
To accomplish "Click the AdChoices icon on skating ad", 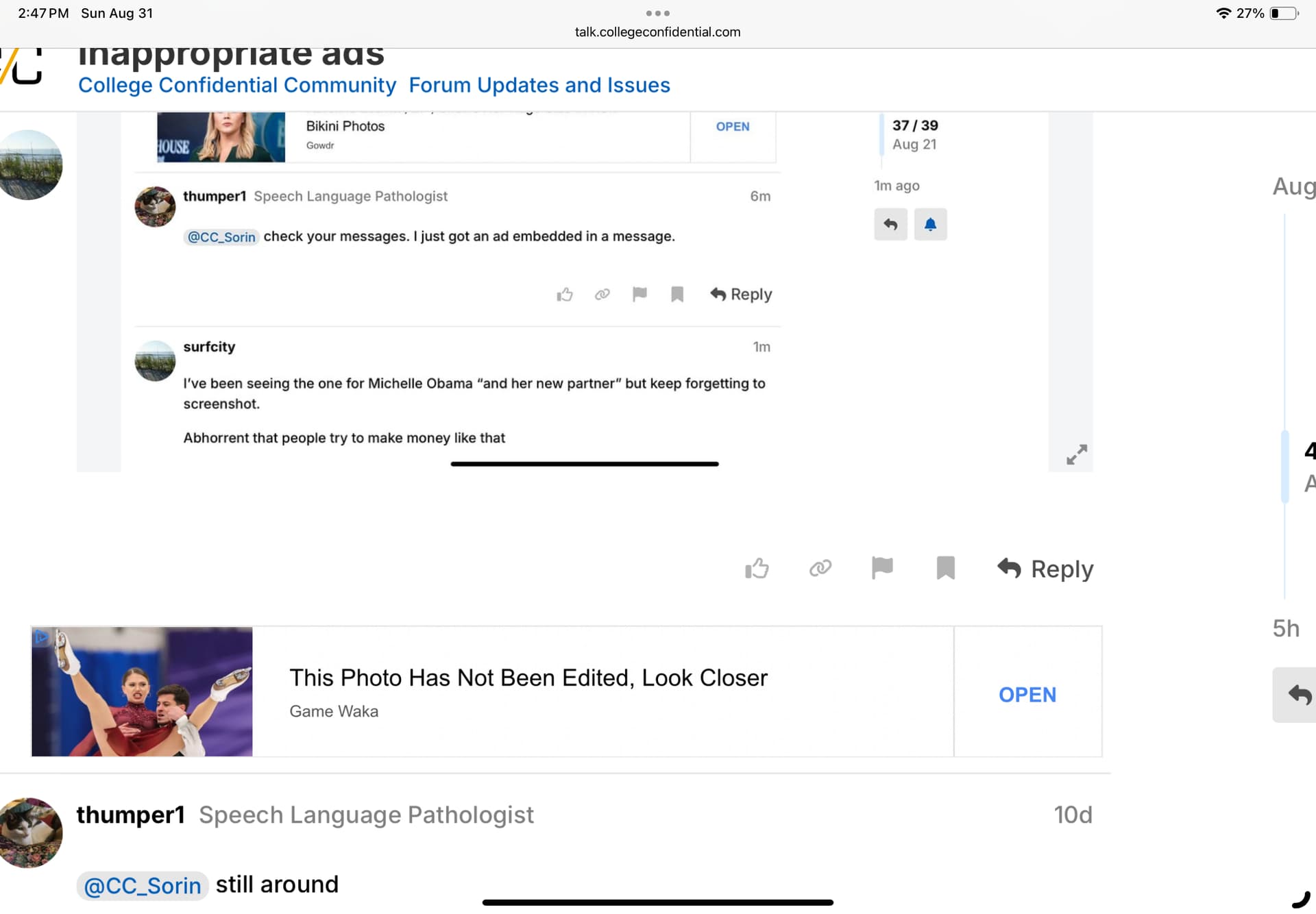I will [x=41, y=637].
